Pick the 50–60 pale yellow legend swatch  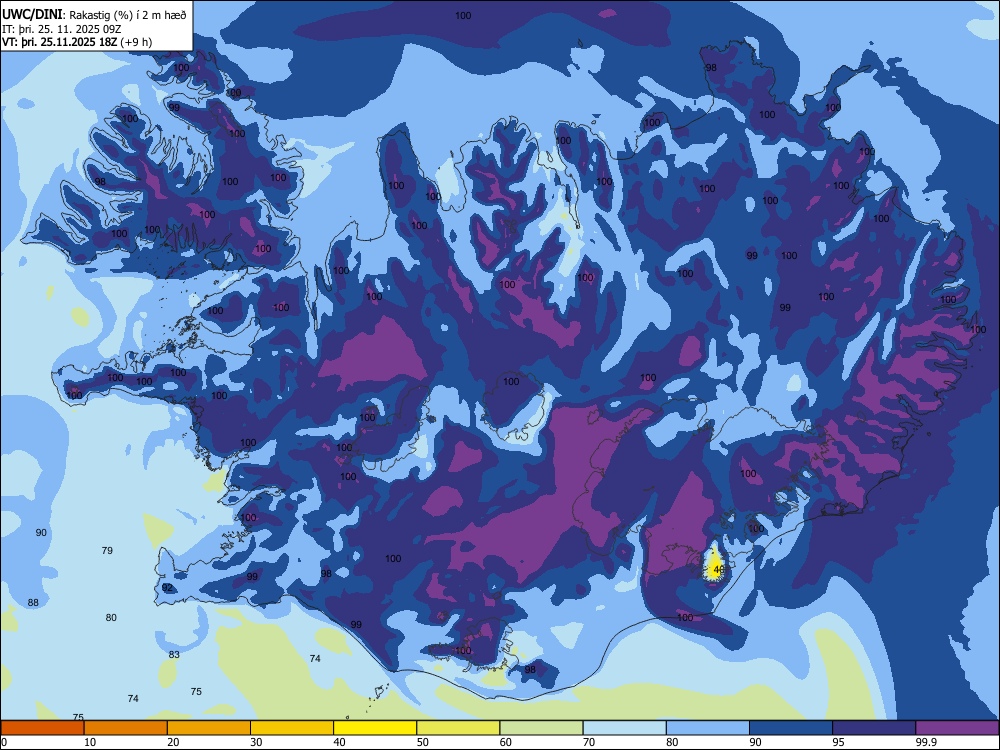pyautogui.click(x=459, y=728)
